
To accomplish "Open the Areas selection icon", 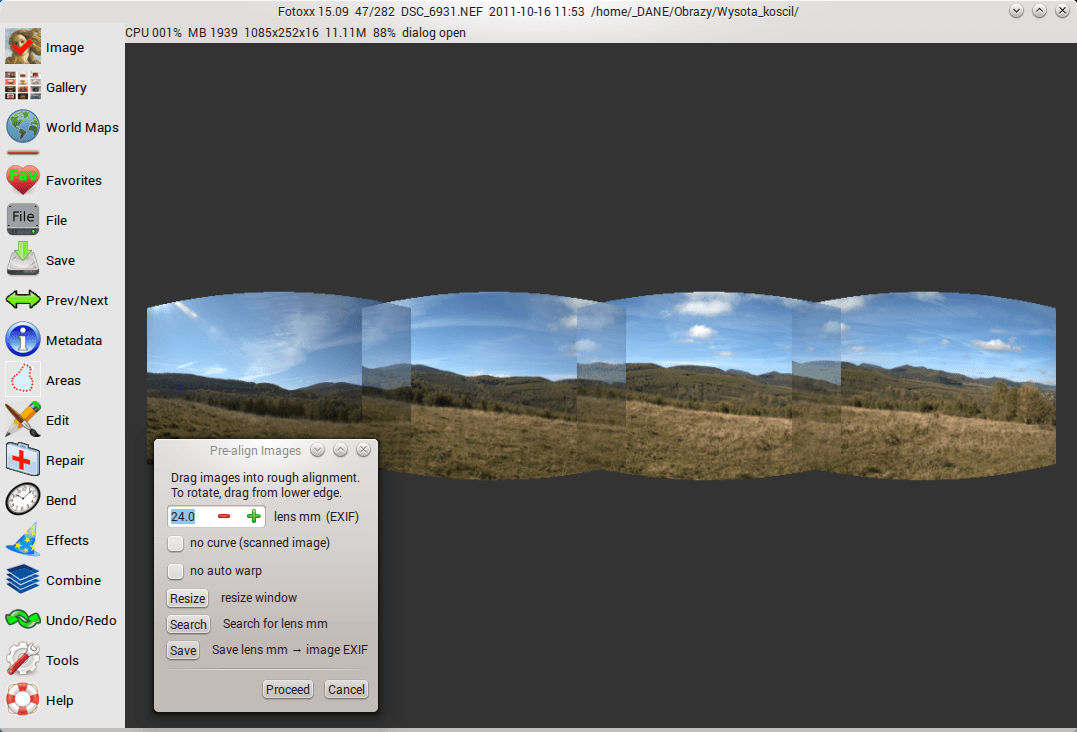I will [x=23, y=379].
